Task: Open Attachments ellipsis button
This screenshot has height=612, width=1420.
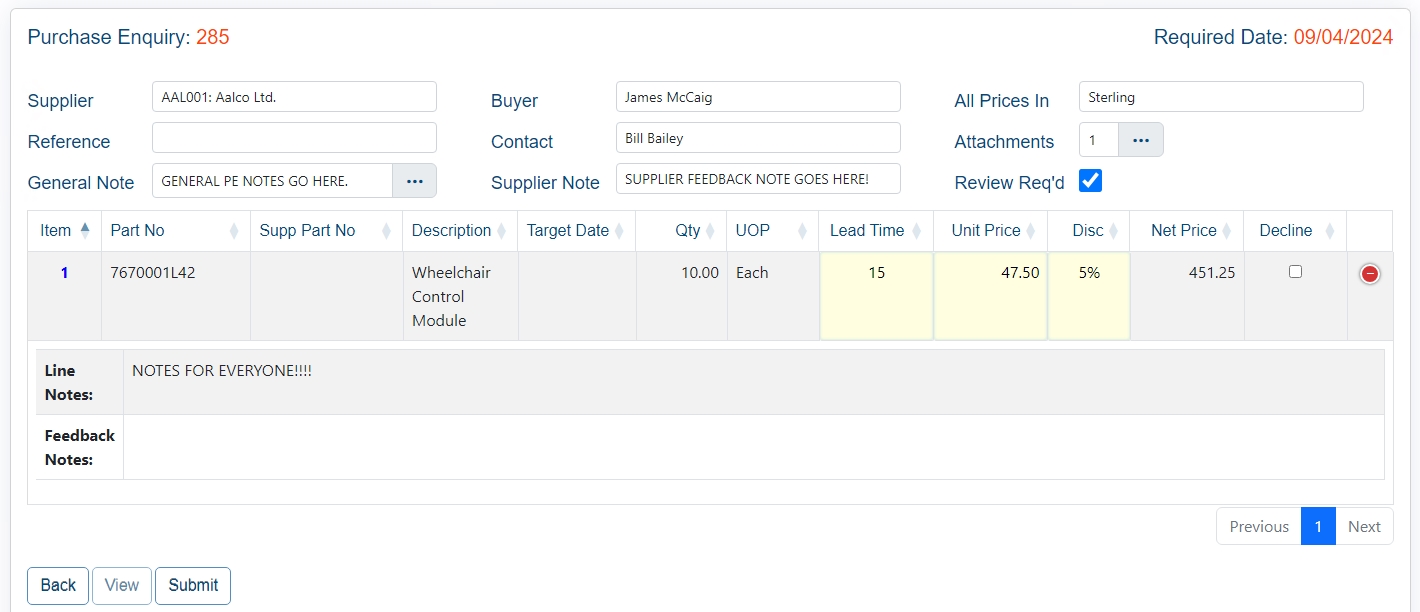Action: [1140, 141]
